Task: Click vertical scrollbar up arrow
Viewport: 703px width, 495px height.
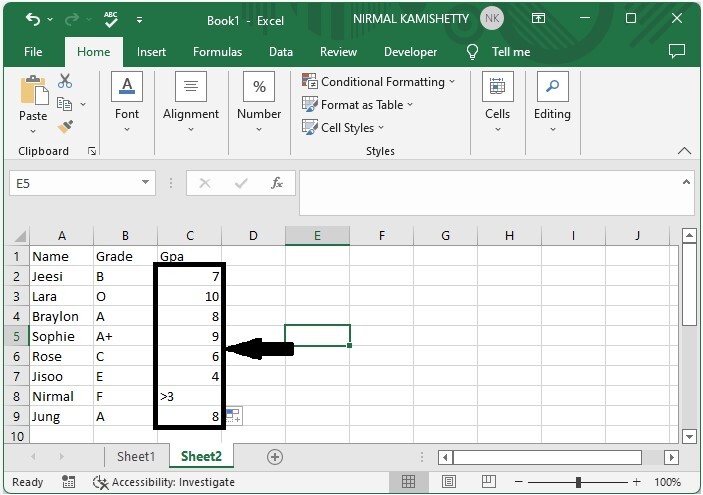Action: [689, 235]
